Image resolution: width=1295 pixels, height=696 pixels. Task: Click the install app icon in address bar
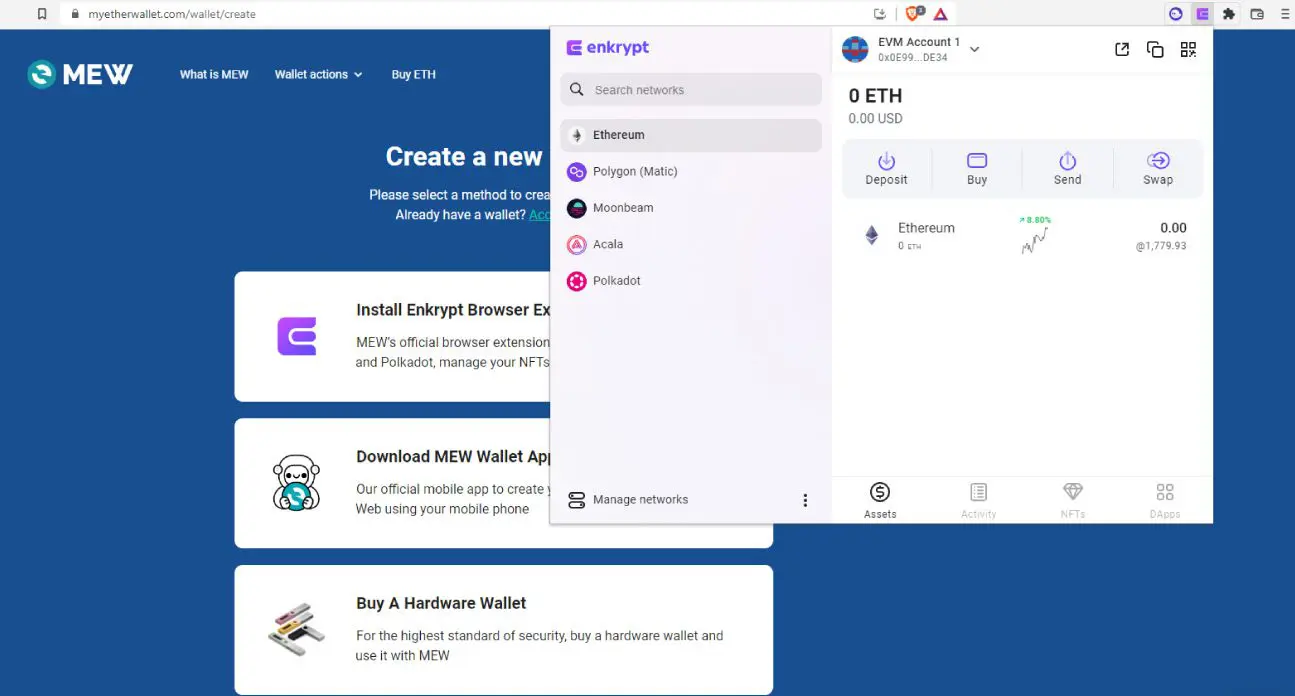[x=880, y=14]
